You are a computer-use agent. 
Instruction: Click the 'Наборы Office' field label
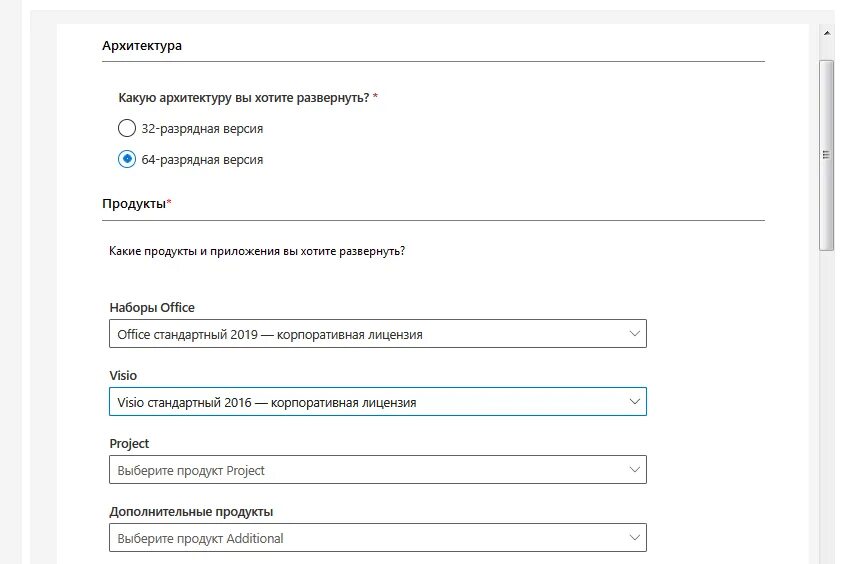click(152, 307)
